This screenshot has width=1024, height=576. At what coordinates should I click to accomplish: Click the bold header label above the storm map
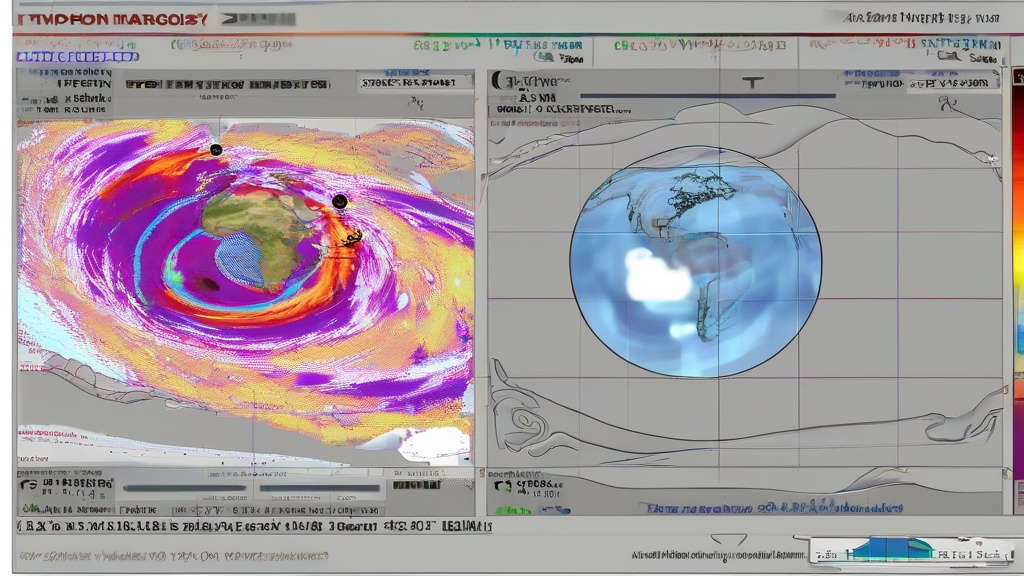tap(226, 85)
